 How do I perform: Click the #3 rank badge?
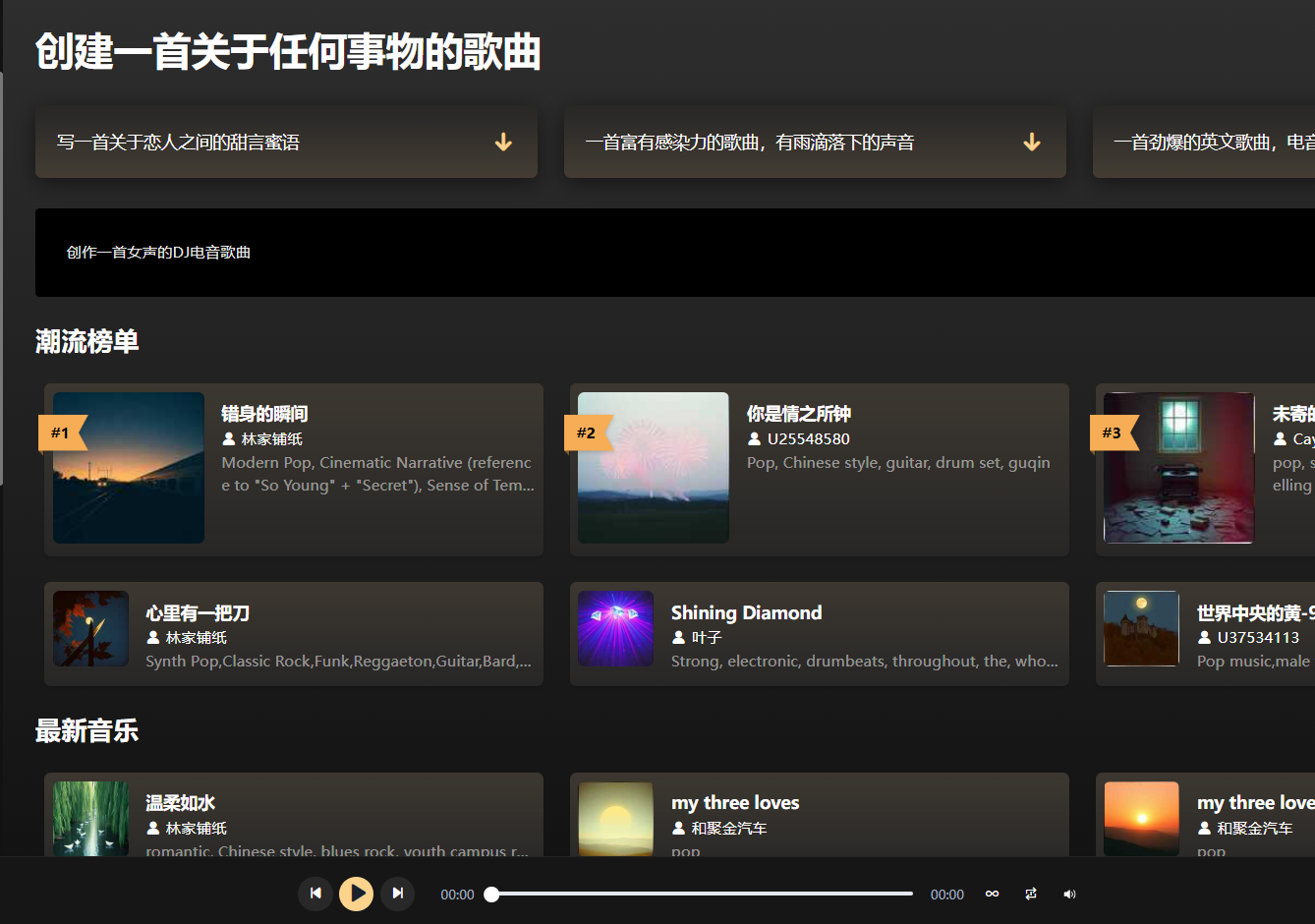point(1112,433)
